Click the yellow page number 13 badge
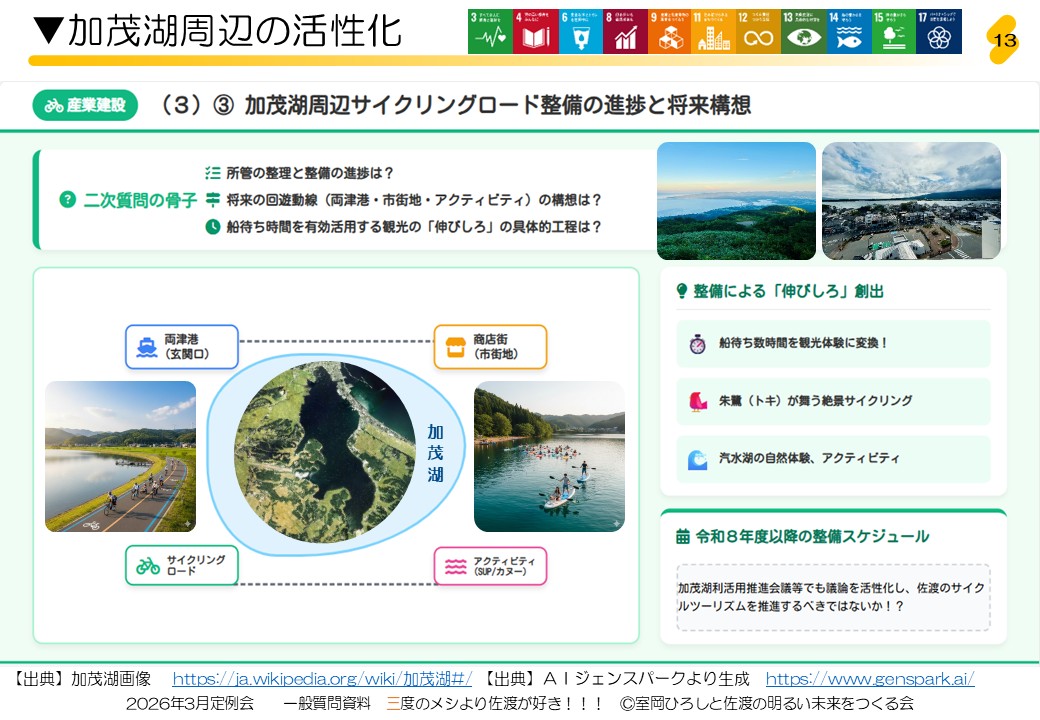Viewport: 1040px width, 720px height. pyautogui.click(x=1004, y=40)
